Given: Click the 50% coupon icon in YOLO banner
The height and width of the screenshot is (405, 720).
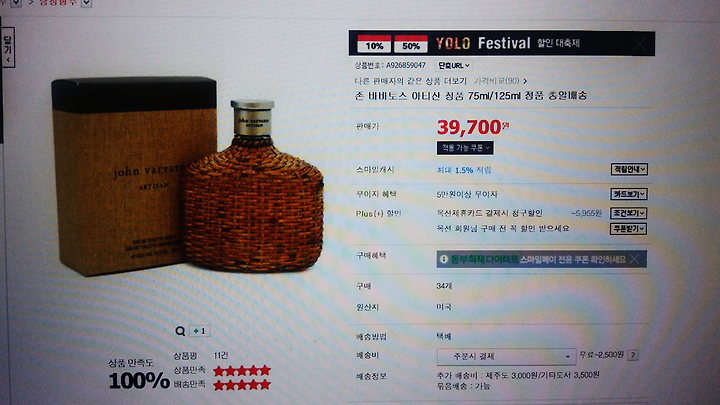Looking at the screenshot, I should tap(411, 44).
